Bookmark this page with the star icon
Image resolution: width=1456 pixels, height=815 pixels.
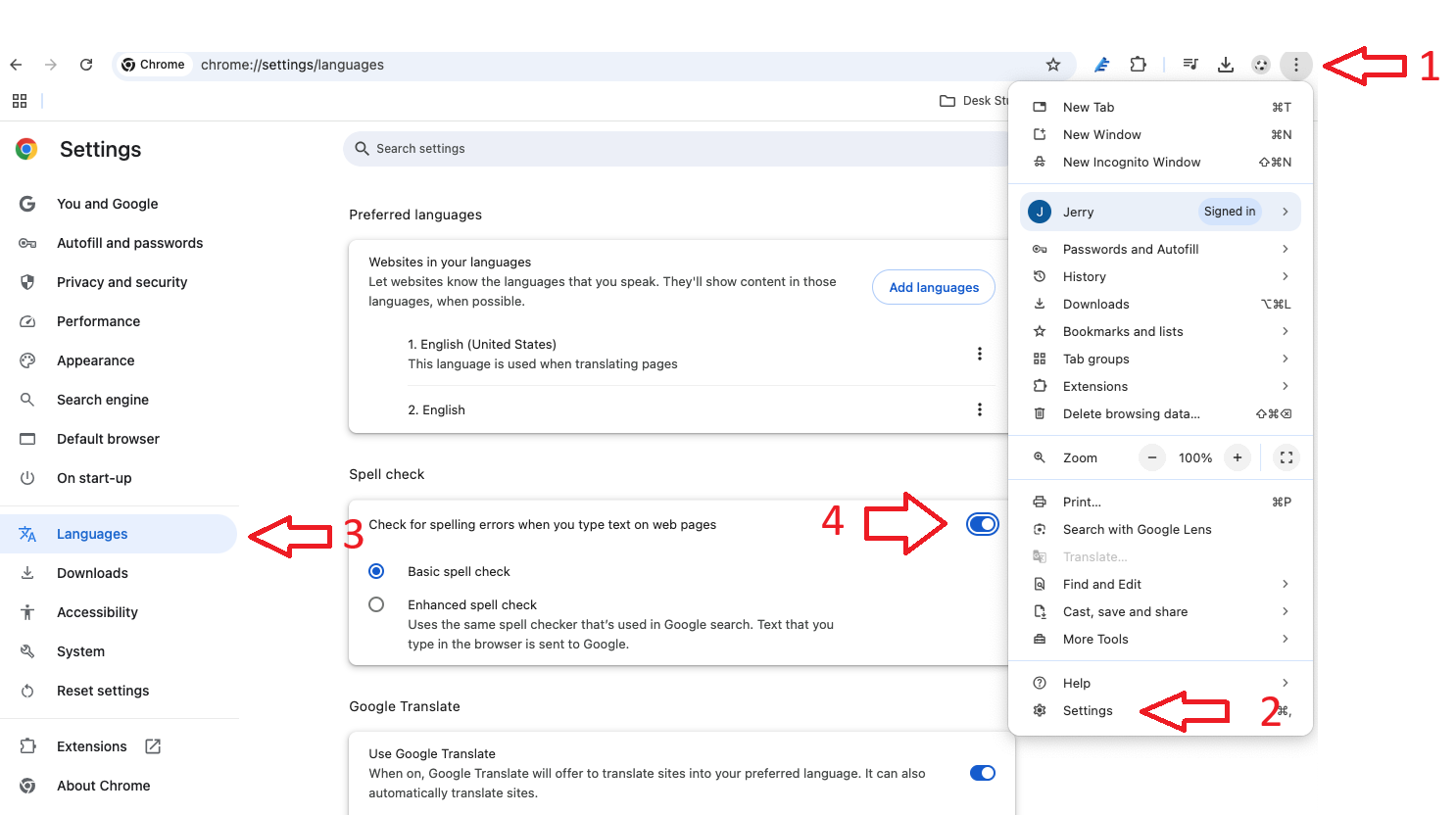[x=1053, y=65]
